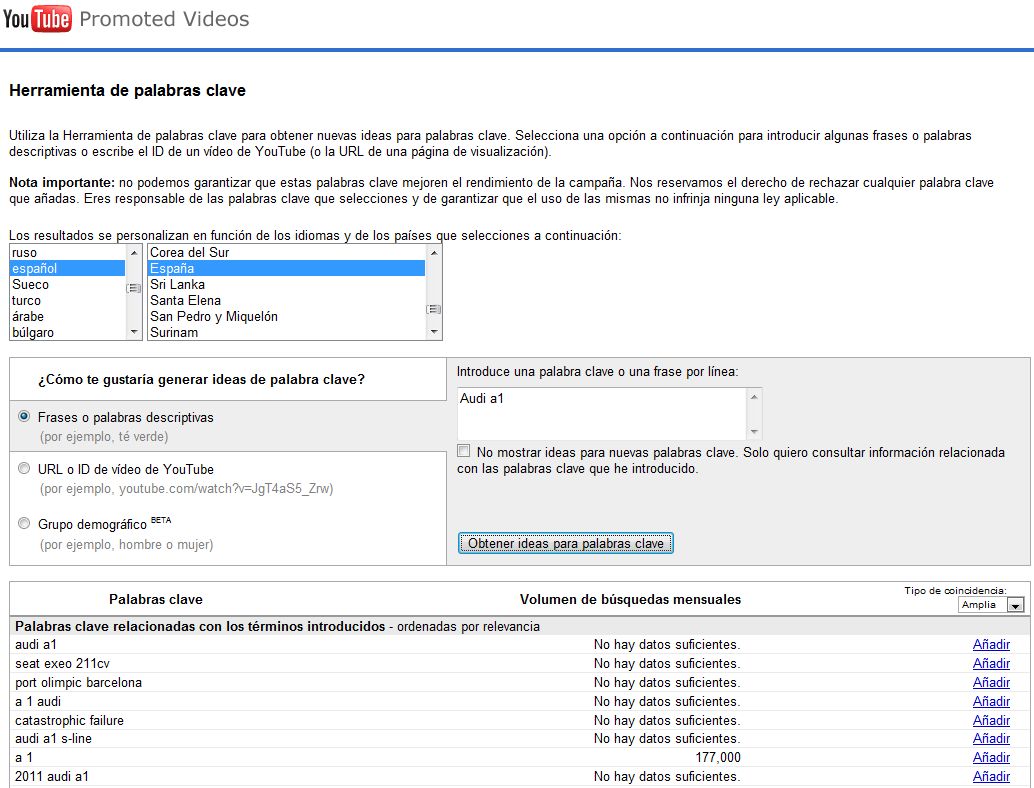Click keyword 'seat exeo 211cv' in results

63,663
